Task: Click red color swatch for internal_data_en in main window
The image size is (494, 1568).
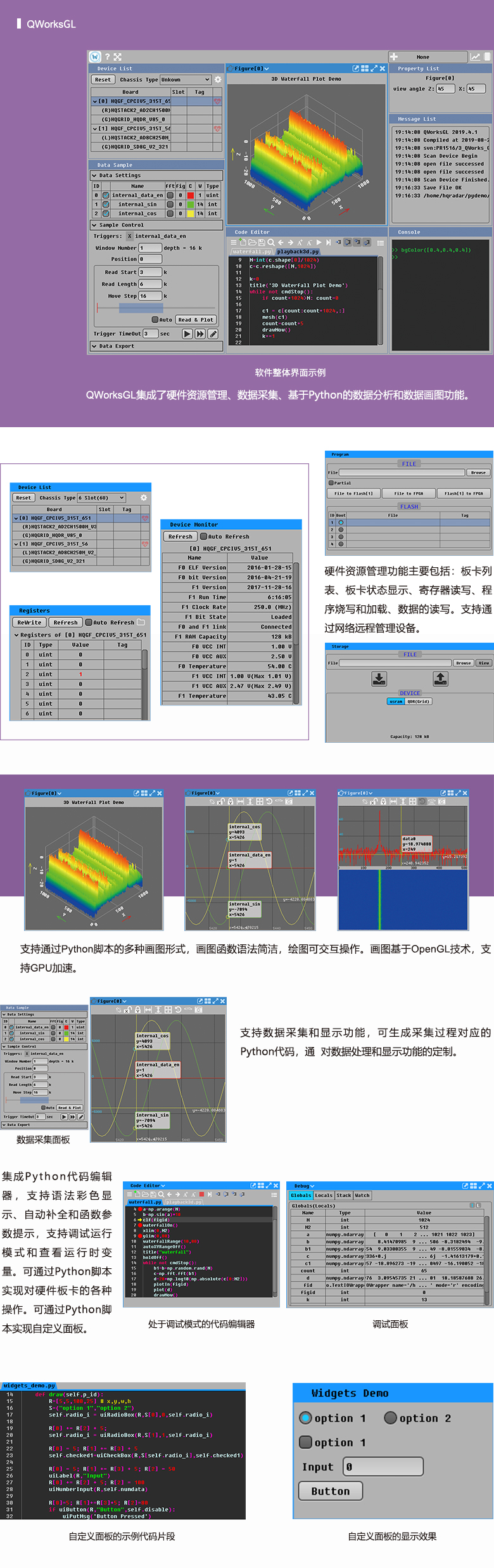Action: click(x=191, y=195)
